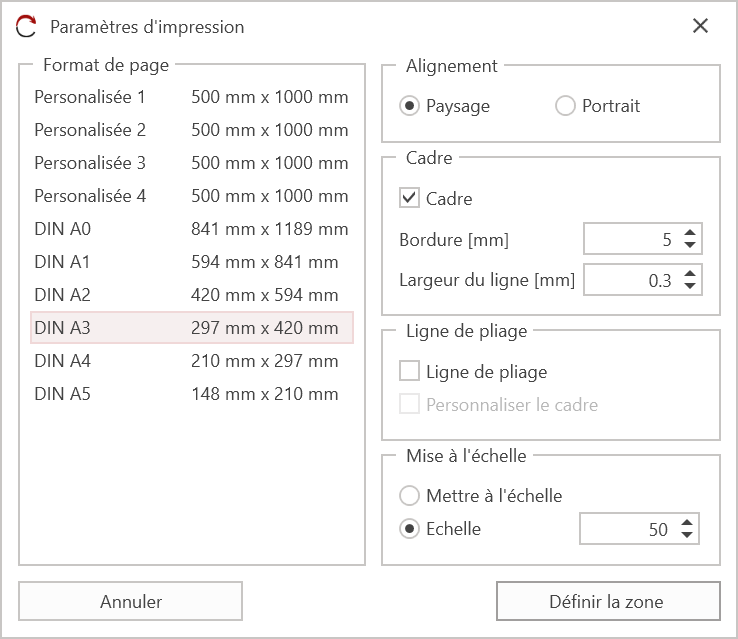Click the Bordure value input field
Viewport: 738px width, 639px height.
pos(630,240)
